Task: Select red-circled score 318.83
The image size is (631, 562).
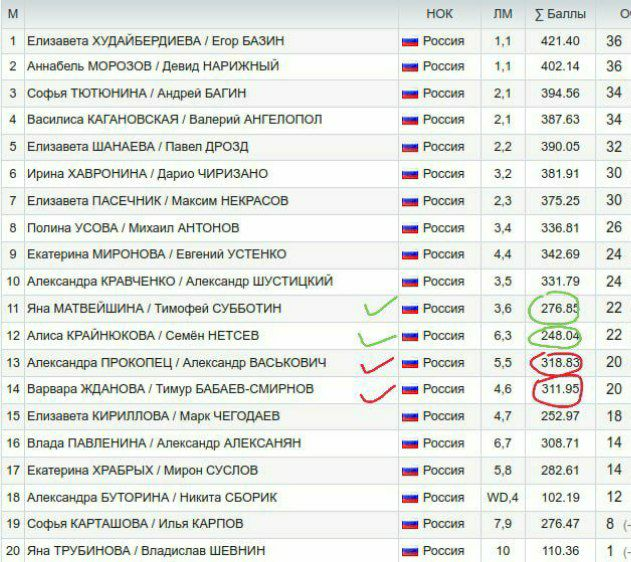Action: pos(559,362)
